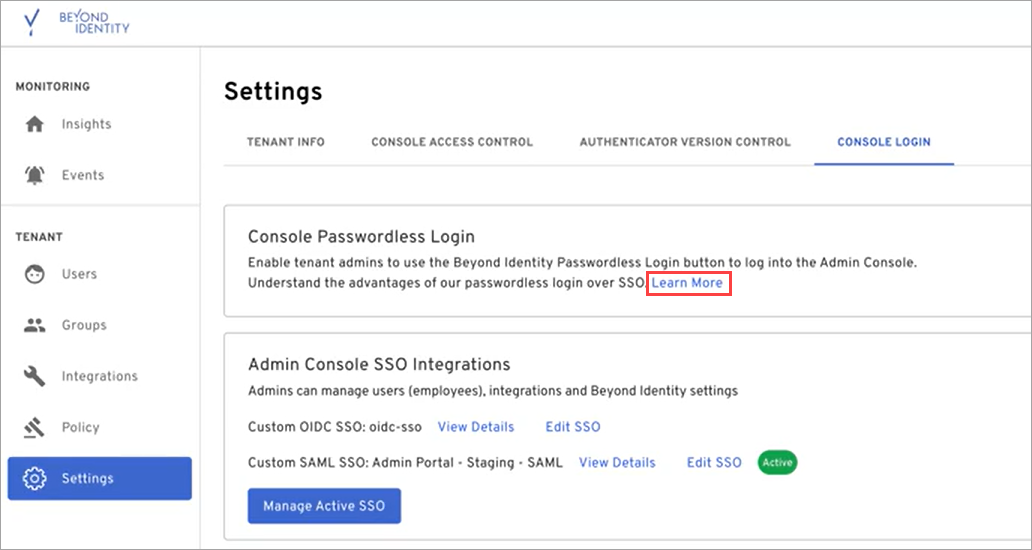Image resolution: width=1032 pixels, height=550 pixels.
Task: Open the Console Access Control tab
Action: 452,142
